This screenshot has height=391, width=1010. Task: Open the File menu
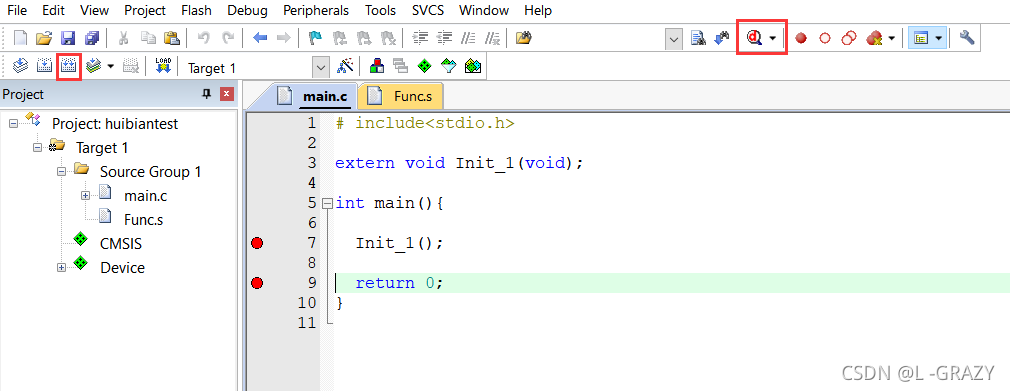pyautogui.click(x=17, y=10)
